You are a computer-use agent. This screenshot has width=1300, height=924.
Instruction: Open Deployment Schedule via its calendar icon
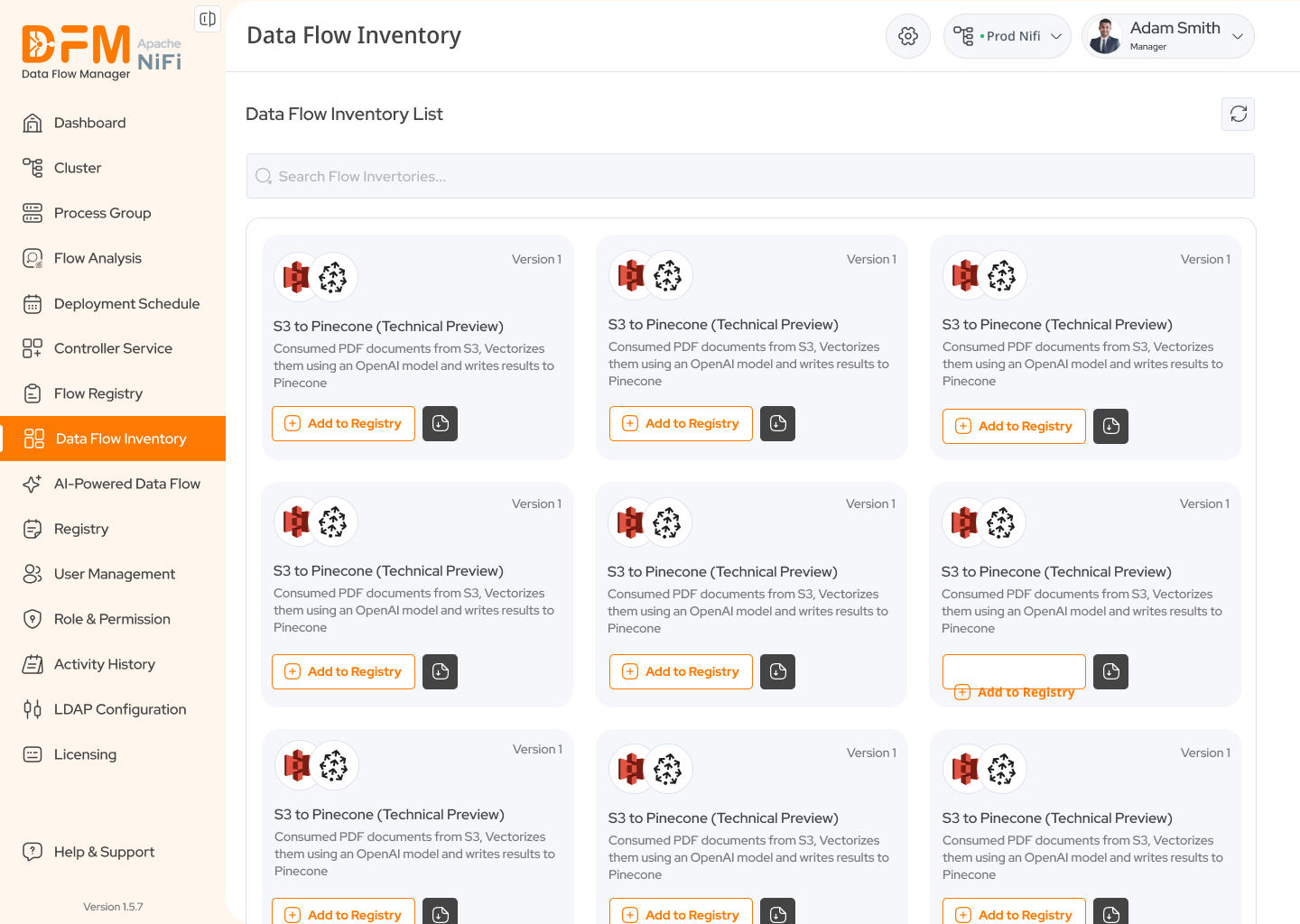(x=32, y=304)
